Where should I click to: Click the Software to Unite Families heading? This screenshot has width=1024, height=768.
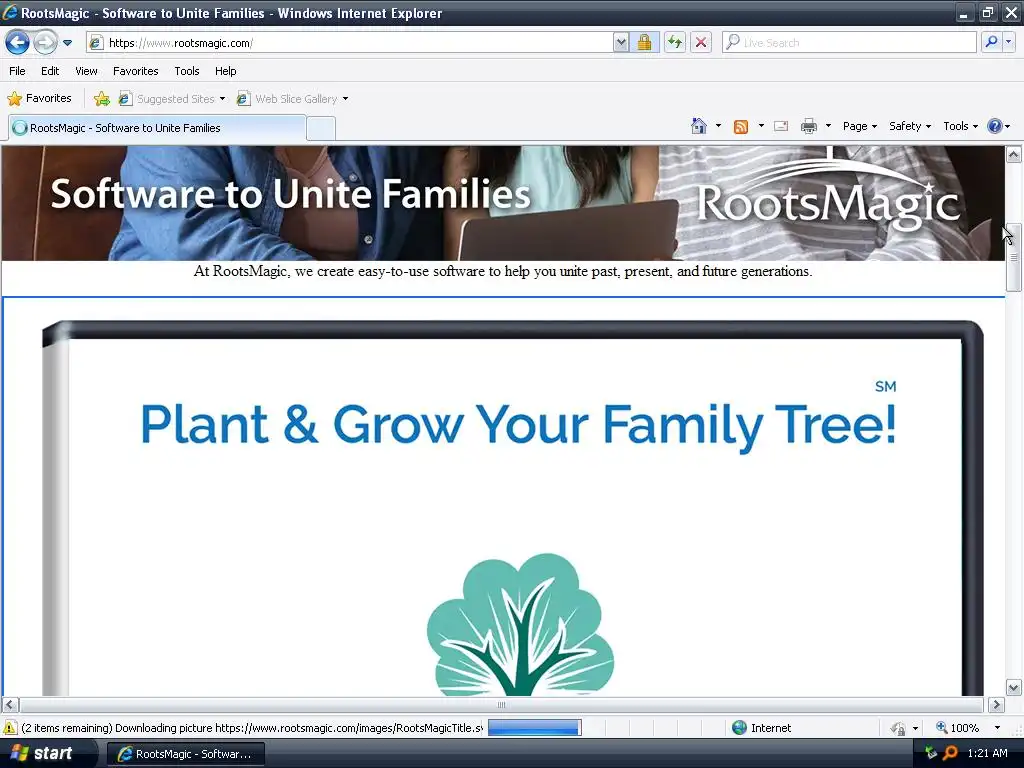coord(291,194)
